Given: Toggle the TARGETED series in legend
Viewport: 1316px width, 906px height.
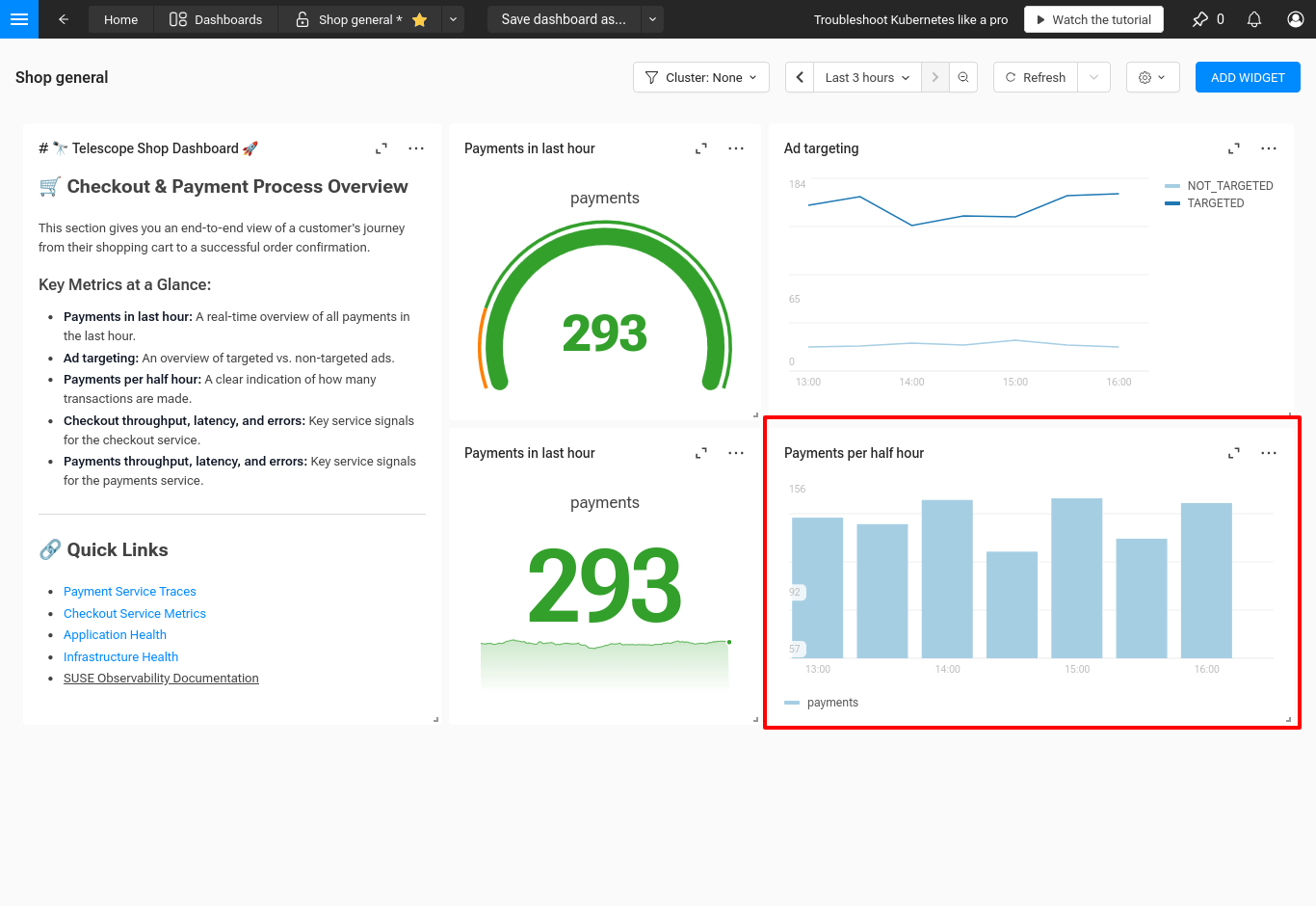Looking at the screenshot, I should 1215,203.
